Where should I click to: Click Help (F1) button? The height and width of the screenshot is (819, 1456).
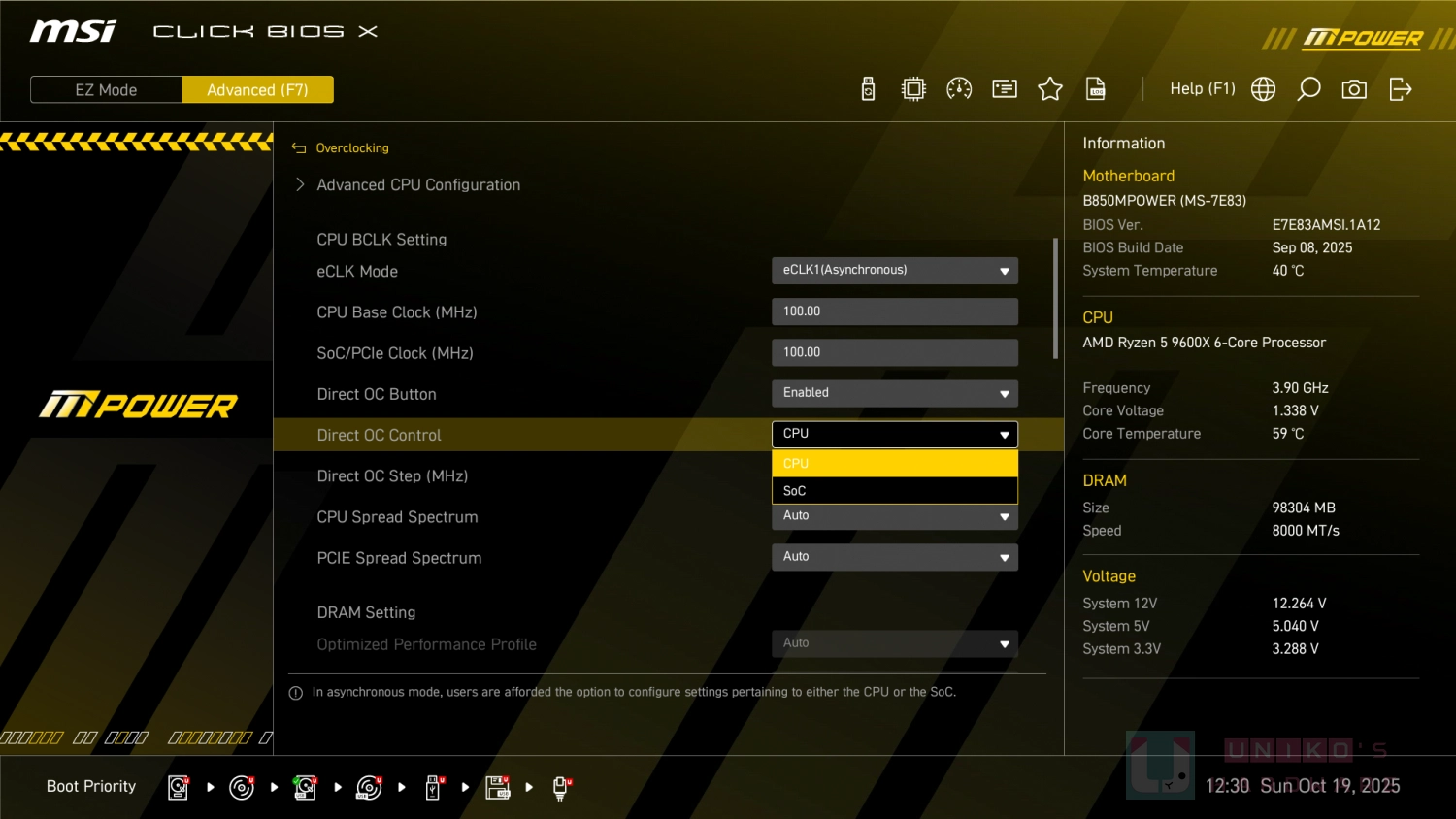(1202, 89)
